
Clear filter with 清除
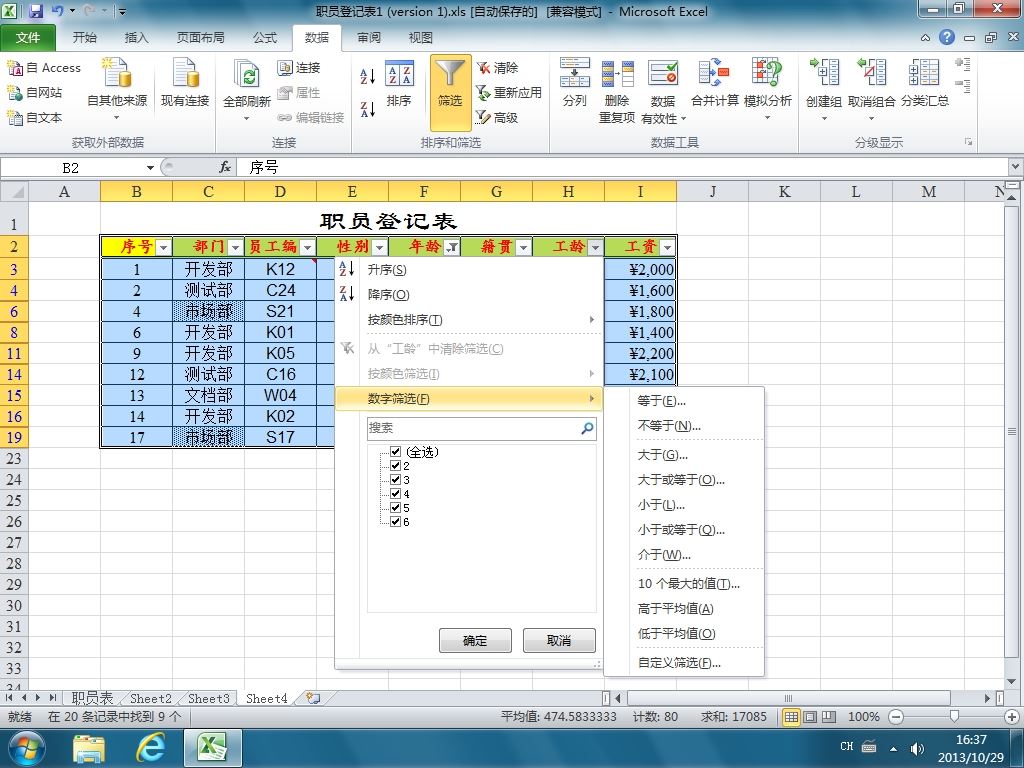497,67
